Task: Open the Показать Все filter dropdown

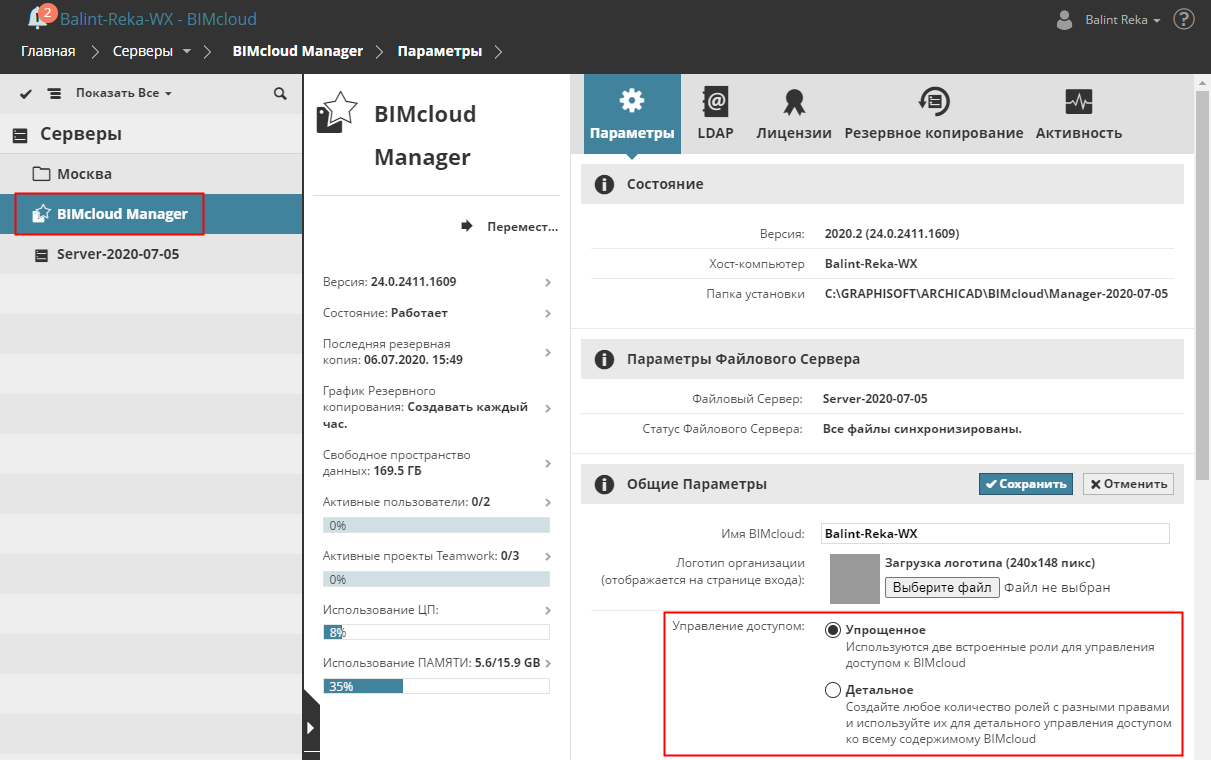Action: (124, 93)
